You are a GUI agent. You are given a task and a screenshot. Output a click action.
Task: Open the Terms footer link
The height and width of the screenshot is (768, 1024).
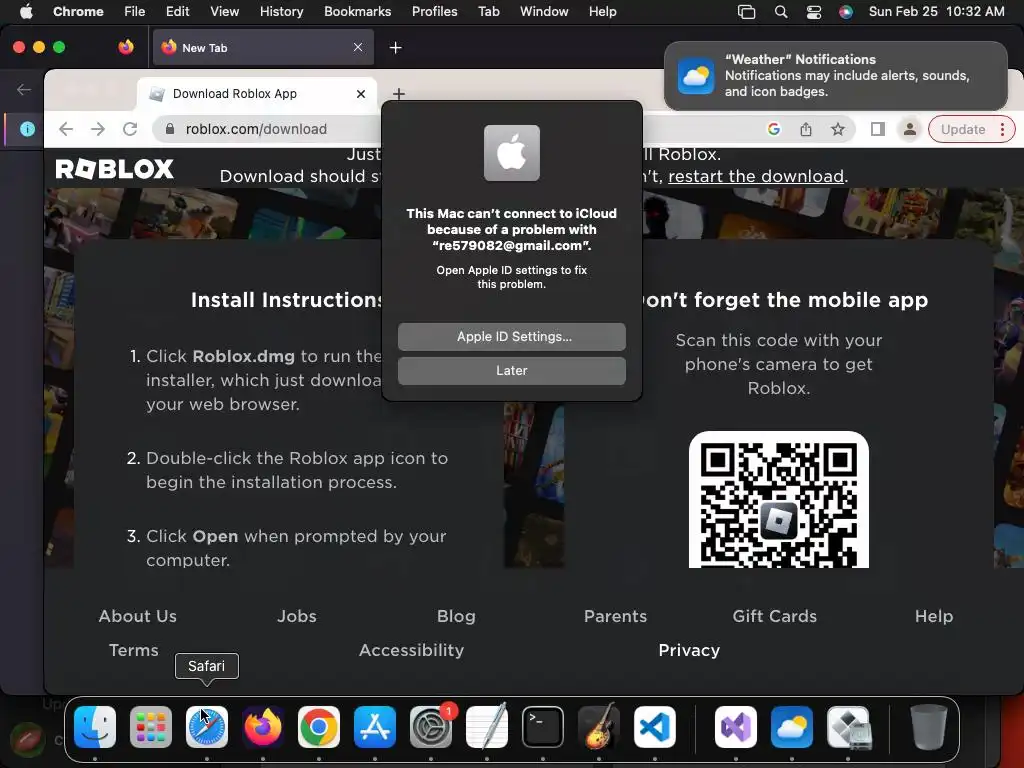[134, 650]
